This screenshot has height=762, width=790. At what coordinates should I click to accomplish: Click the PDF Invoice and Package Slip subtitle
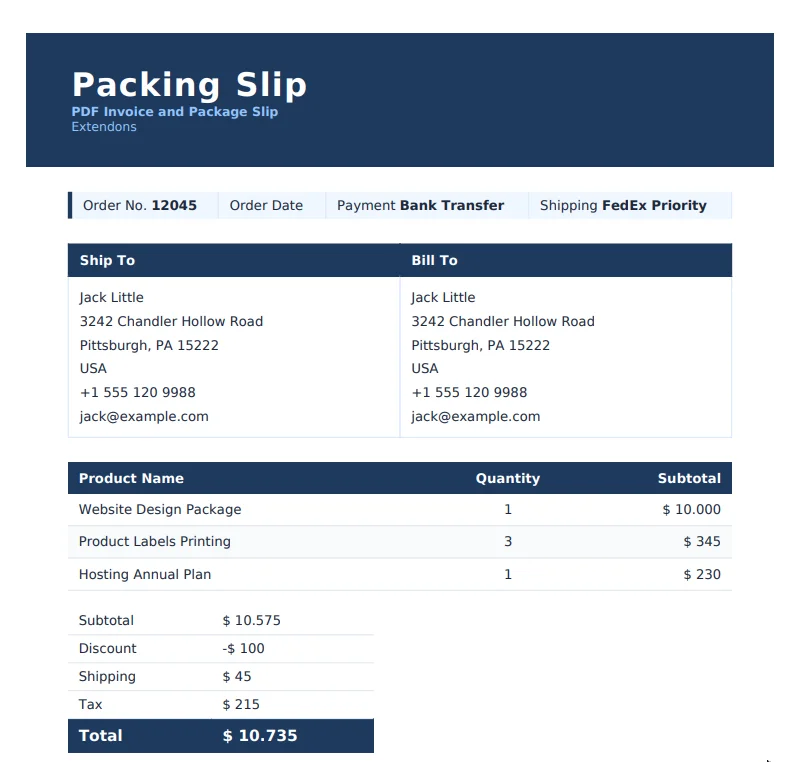coord(174,111)
